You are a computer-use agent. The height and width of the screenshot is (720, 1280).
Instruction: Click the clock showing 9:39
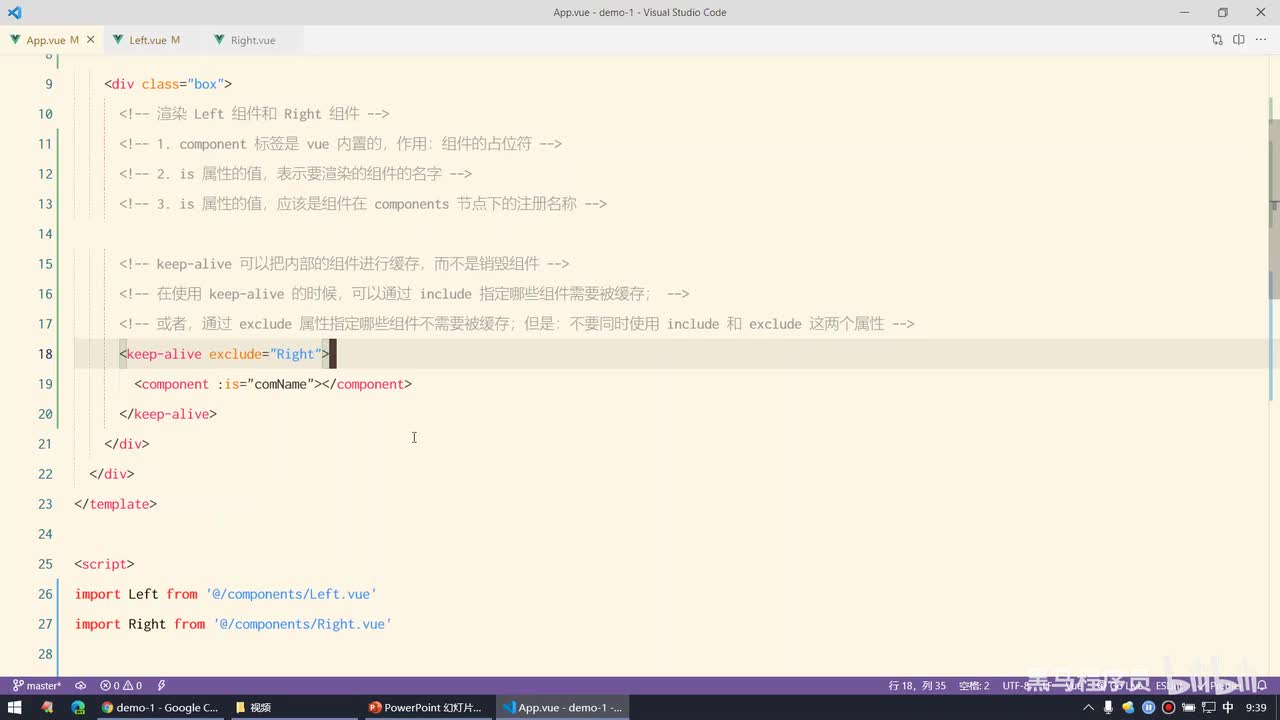click(1256, 707)
